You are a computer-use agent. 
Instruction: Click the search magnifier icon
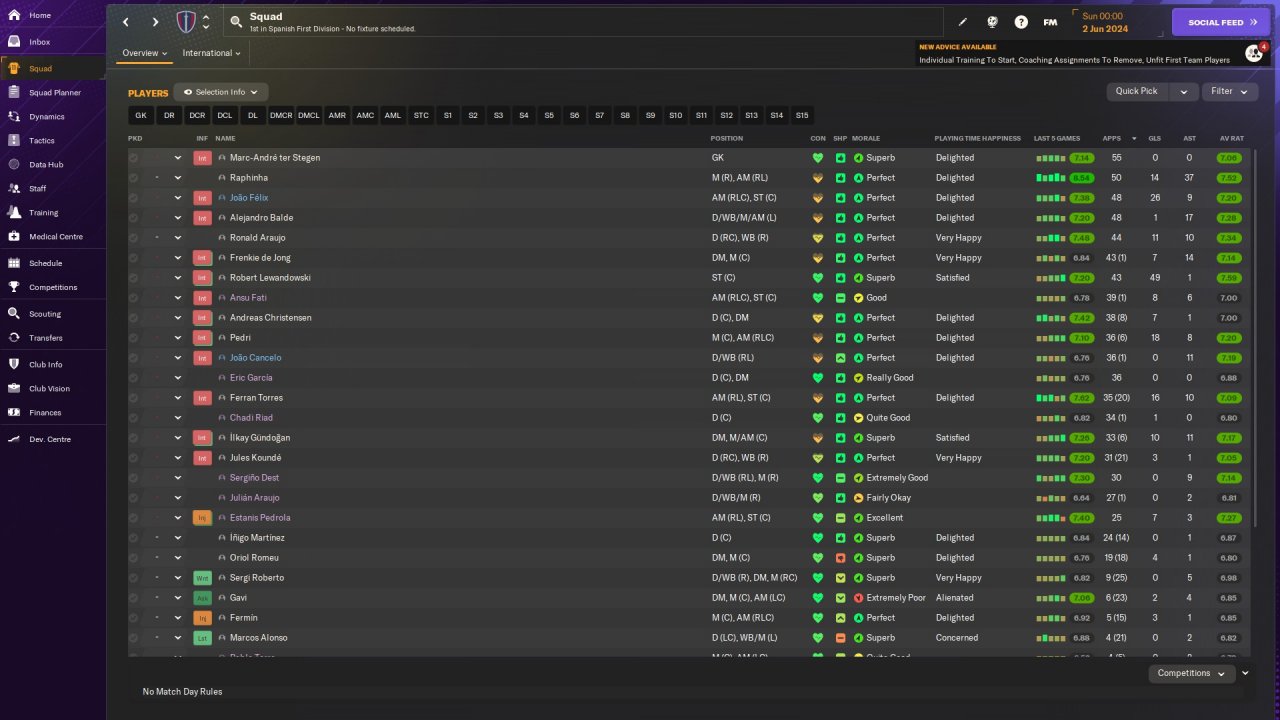236,21
